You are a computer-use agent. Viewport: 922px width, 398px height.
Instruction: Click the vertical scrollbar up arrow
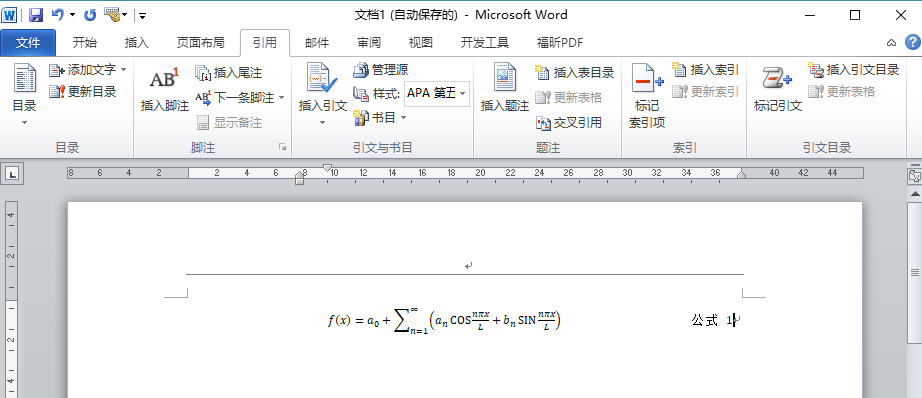915,193
